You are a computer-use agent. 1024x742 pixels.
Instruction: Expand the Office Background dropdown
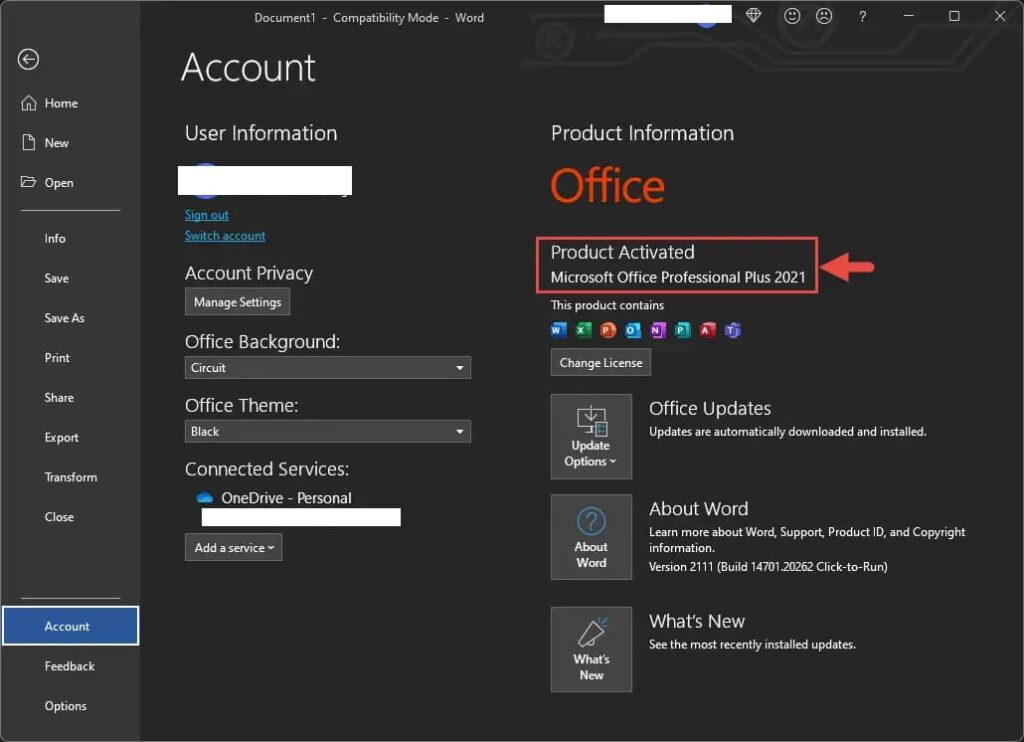pyautogui.click(x=327, y=368)
